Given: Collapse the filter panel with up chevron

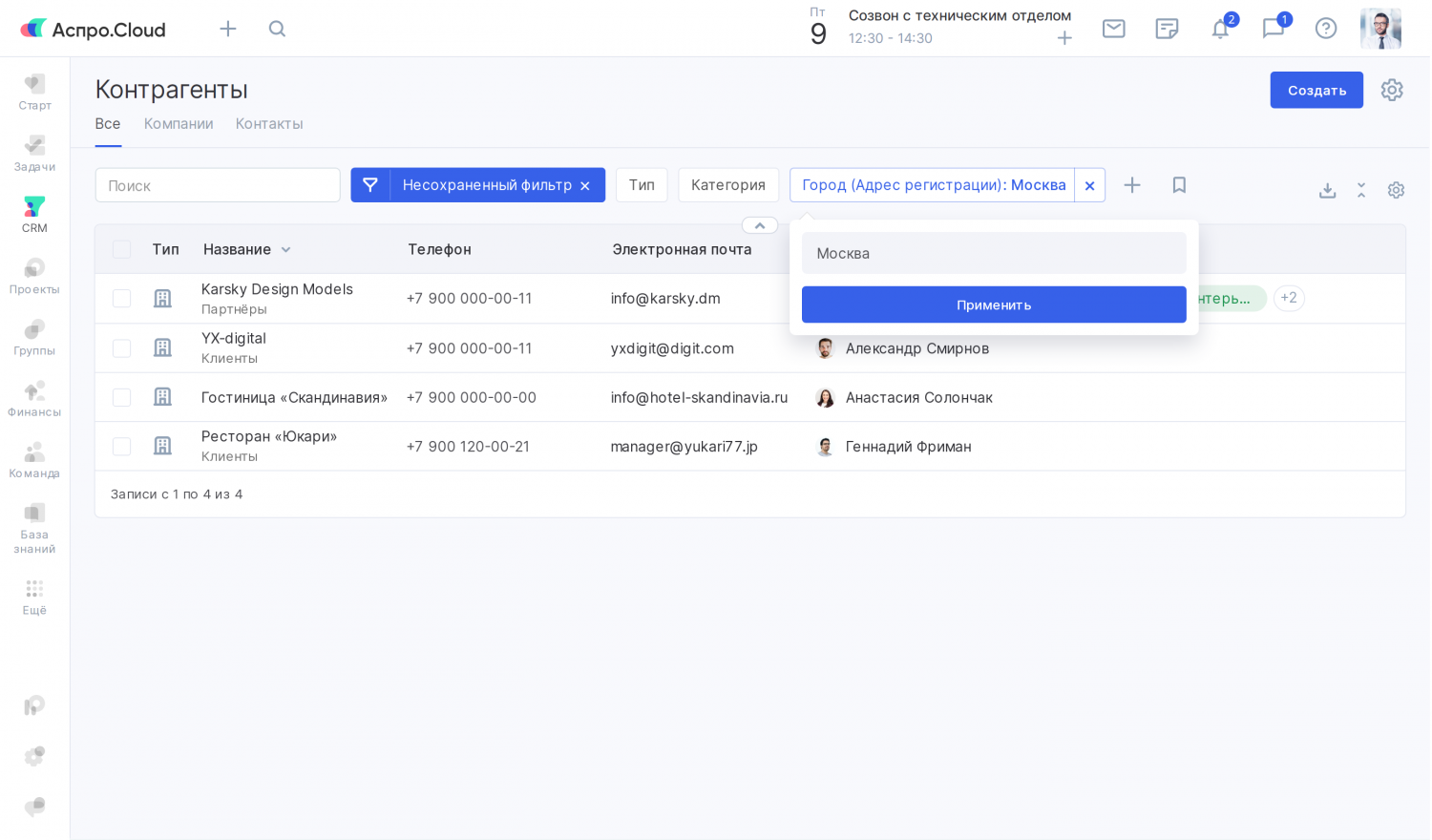Looking at the screenshot, I should pyautogui.click(x=760, y=226).
